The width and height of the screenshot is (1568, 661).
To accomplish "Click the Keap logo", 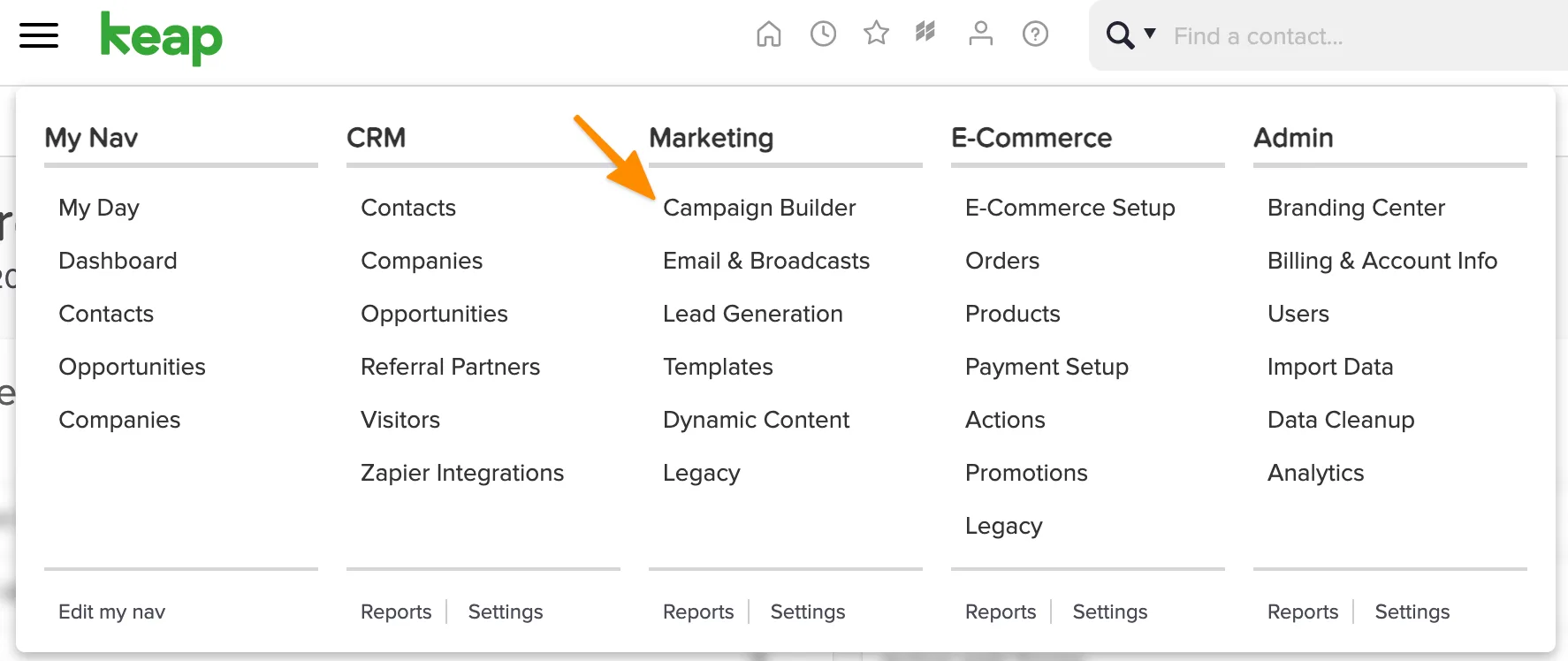I will [161, 38].
